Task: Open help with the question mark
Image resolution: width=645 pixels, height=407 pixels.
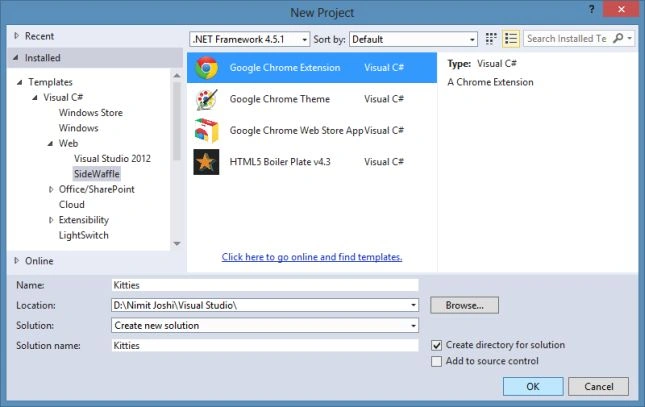Action: pos(591,9)
